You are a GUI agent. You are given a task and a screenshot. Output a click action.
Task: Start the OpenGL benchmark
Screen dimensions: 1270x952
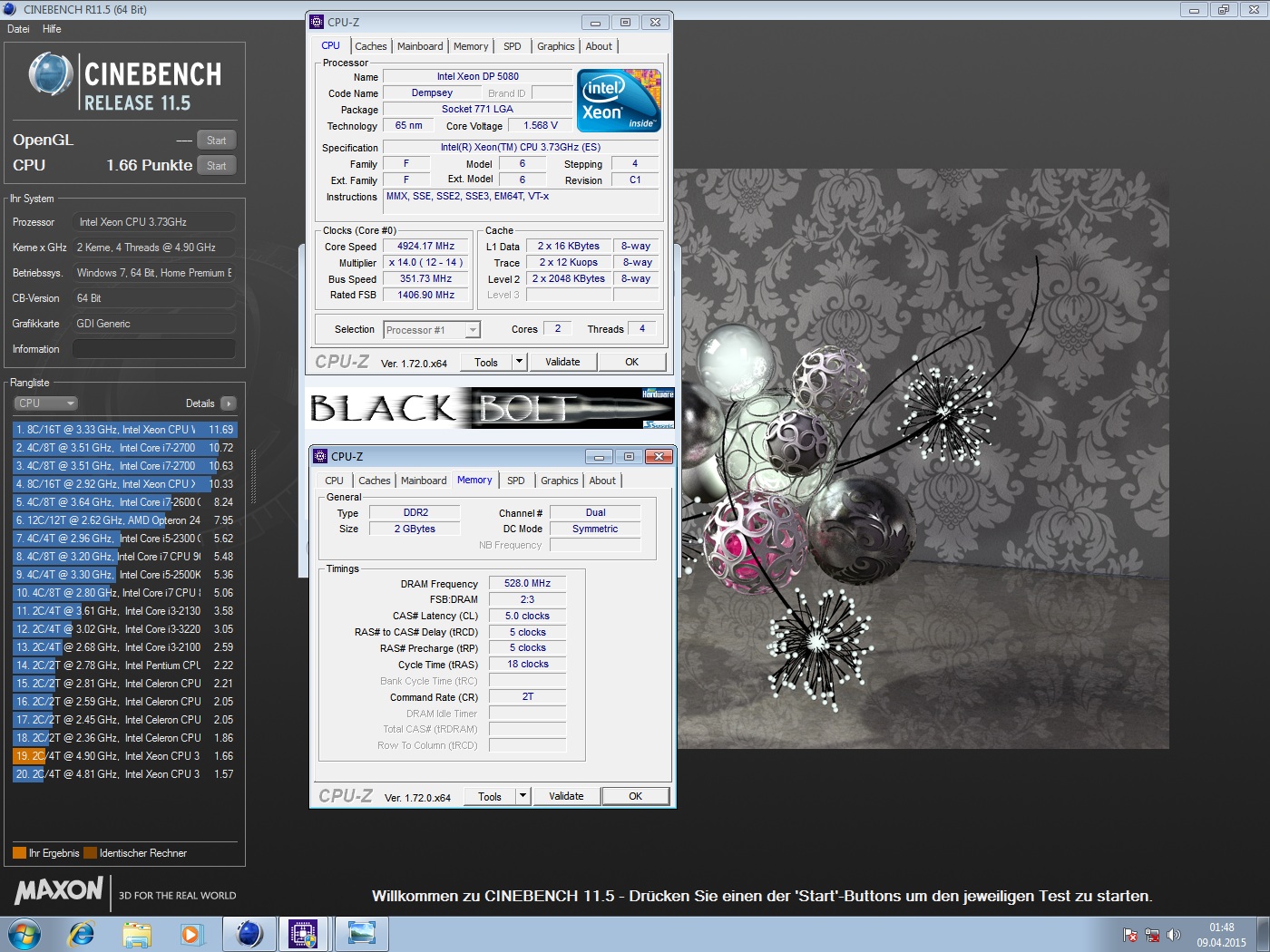(x=216, y=141)
